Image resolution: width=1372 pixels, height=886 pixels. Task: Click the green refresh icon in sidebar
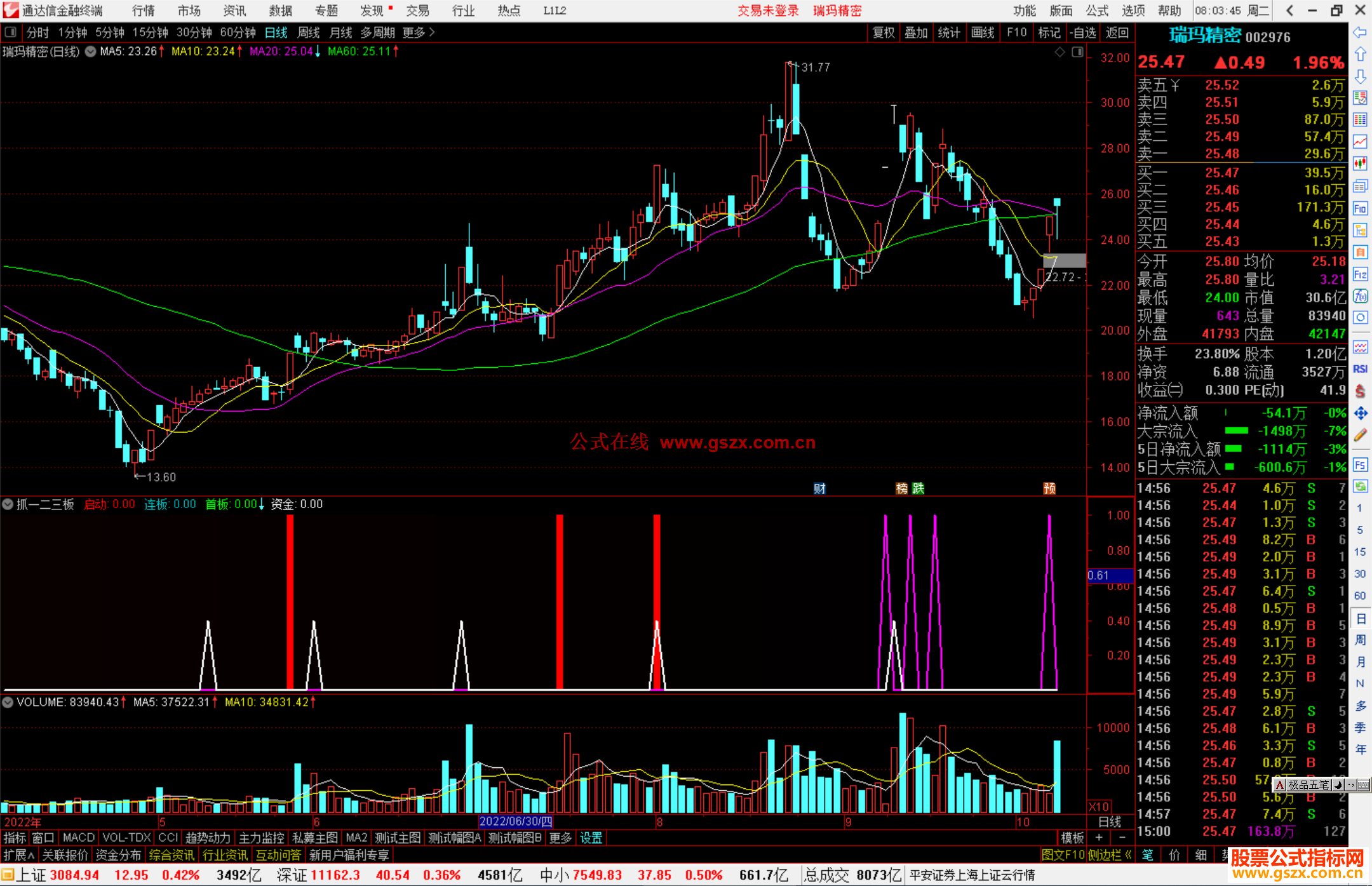point(1360,487)
